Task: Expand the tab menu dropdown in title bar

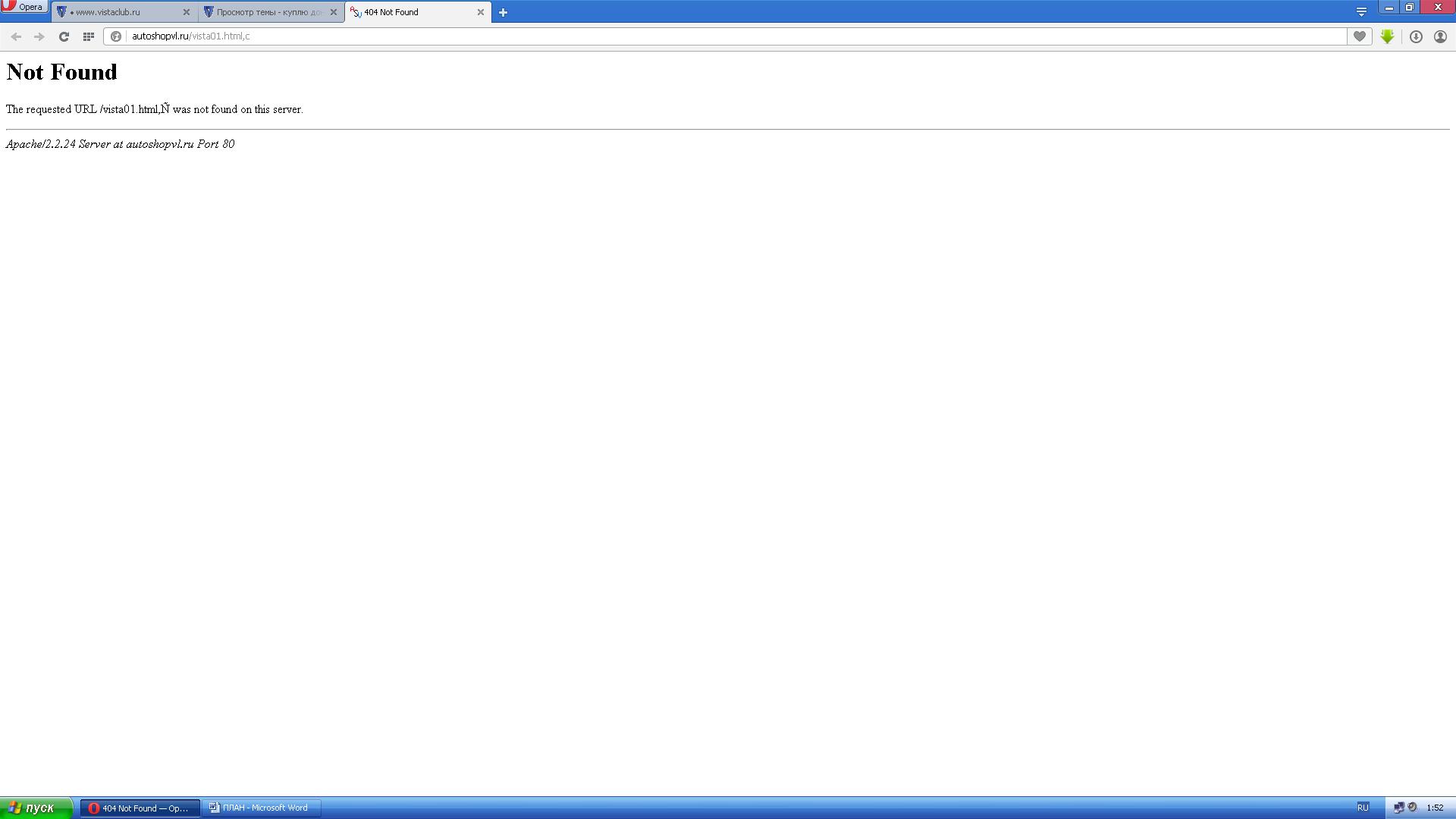Action: [1361, 11]
